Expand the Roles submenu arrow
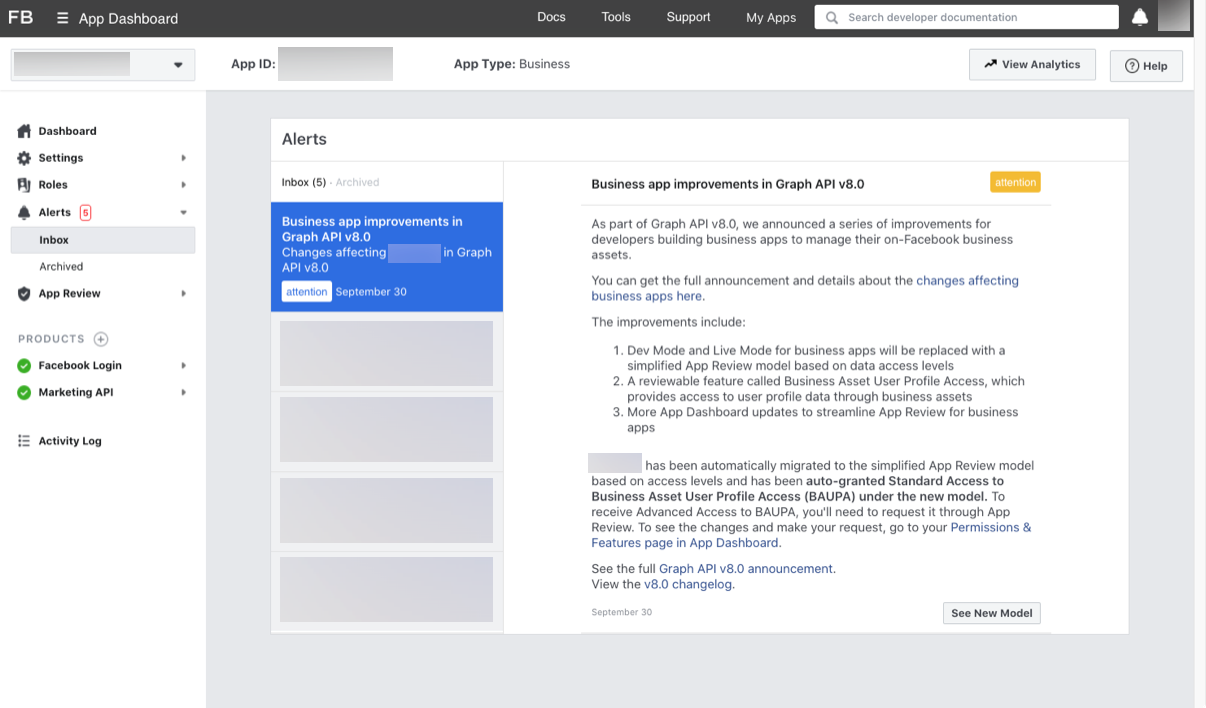 pos(184,185)
